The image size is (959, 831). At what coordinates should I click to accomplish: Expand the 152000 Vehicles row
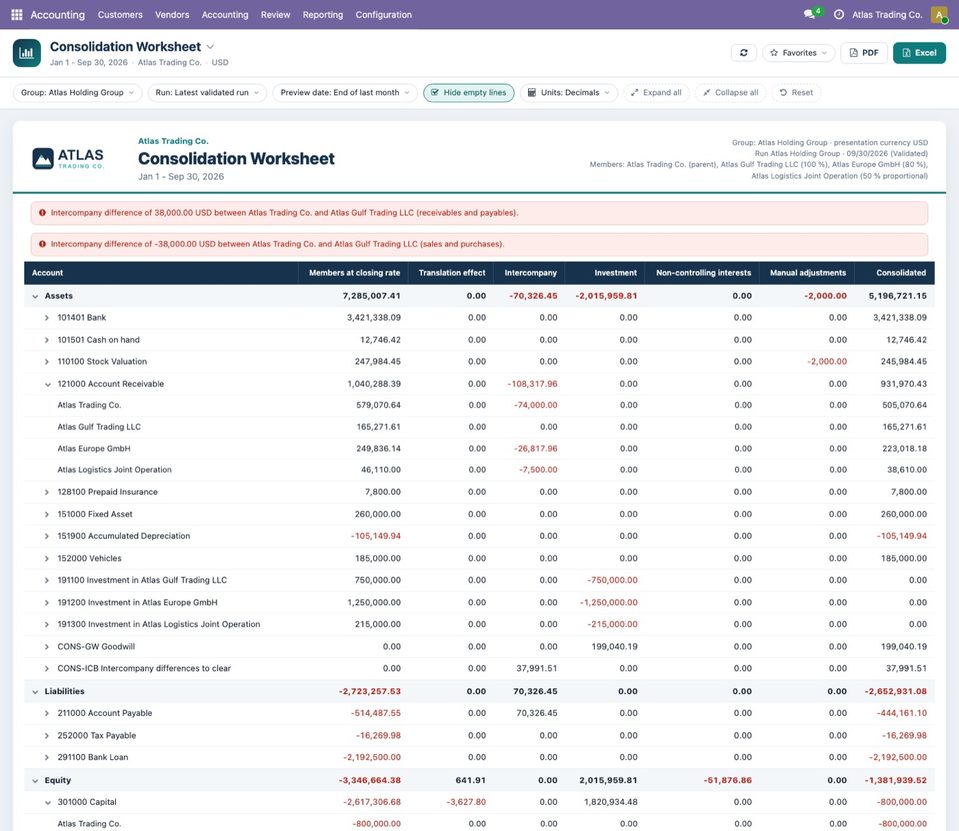[46, 559]
